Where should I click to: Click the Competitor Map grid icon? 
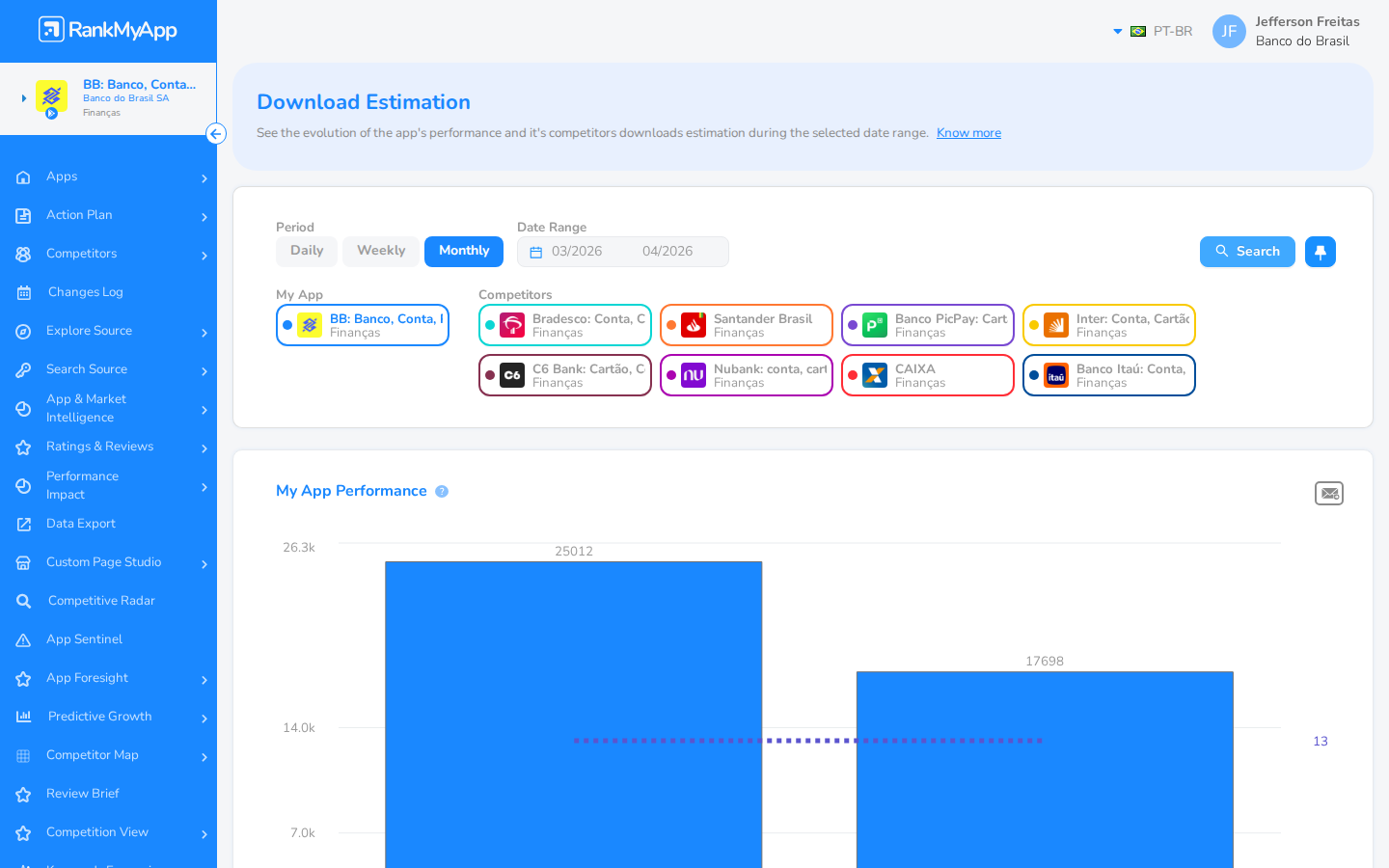point(23,756)
